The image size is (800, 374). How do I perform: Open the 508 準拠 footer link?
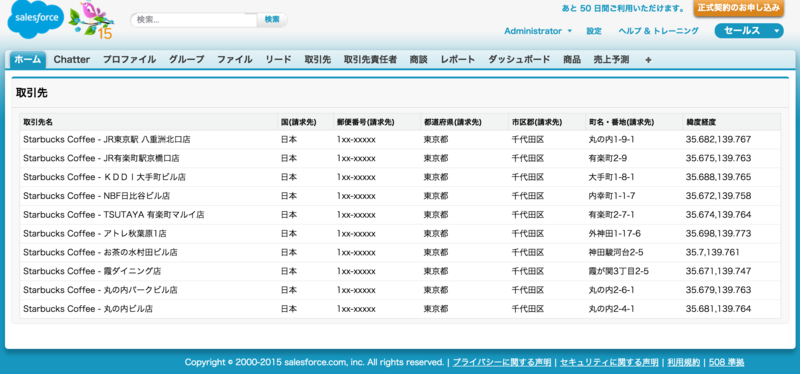pos(726,363)
